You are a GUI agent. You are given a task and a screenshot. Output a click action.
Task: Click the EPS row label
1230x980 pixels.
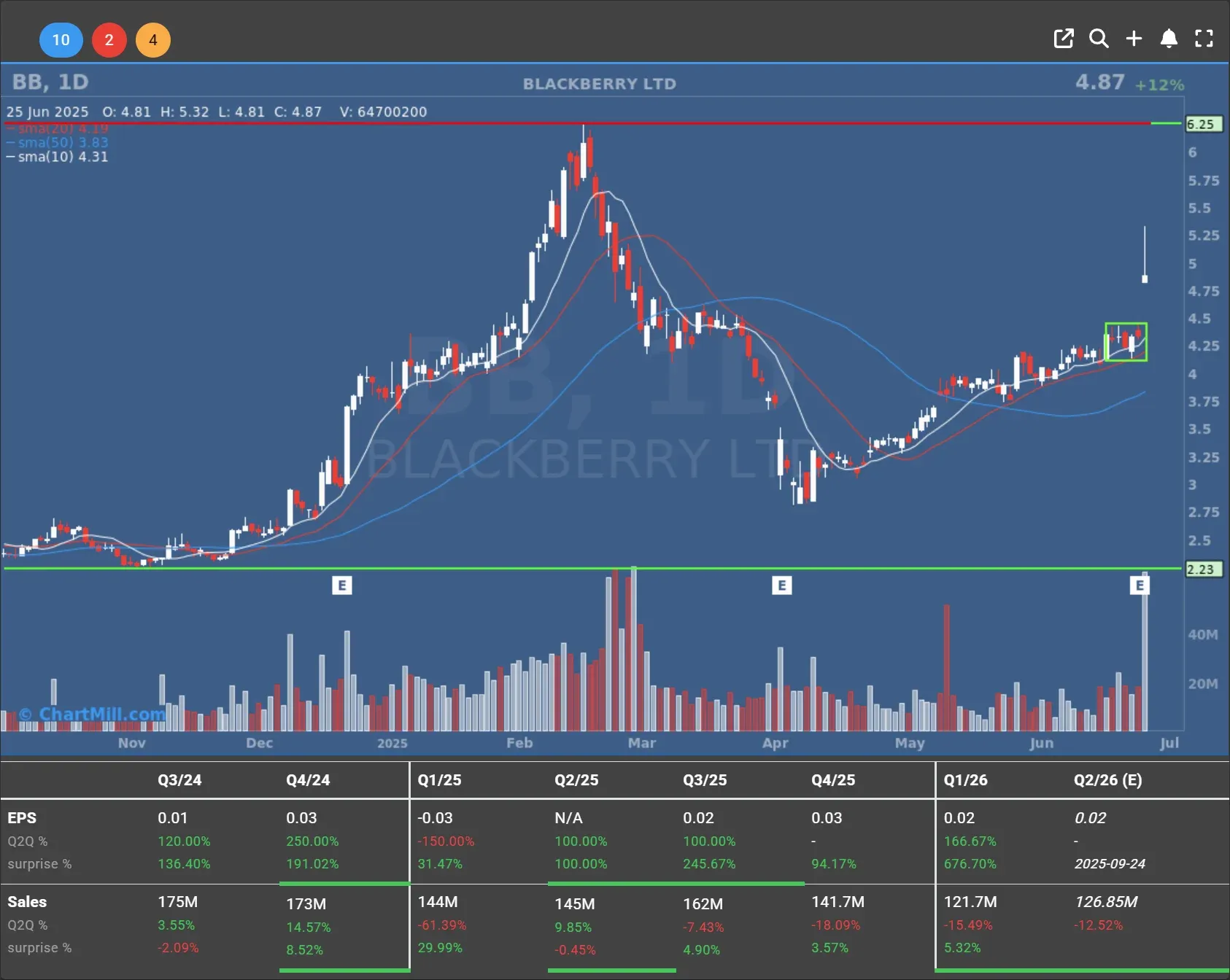(x=22, y=818)
